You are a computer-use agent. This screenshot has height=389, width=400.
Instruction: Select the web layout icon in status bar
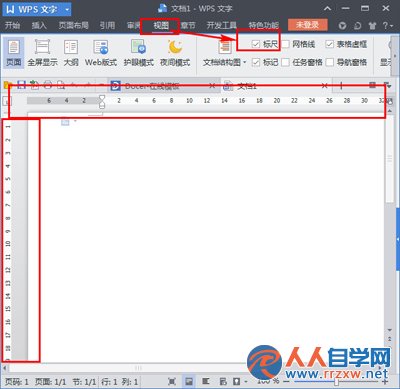(223, 381)
